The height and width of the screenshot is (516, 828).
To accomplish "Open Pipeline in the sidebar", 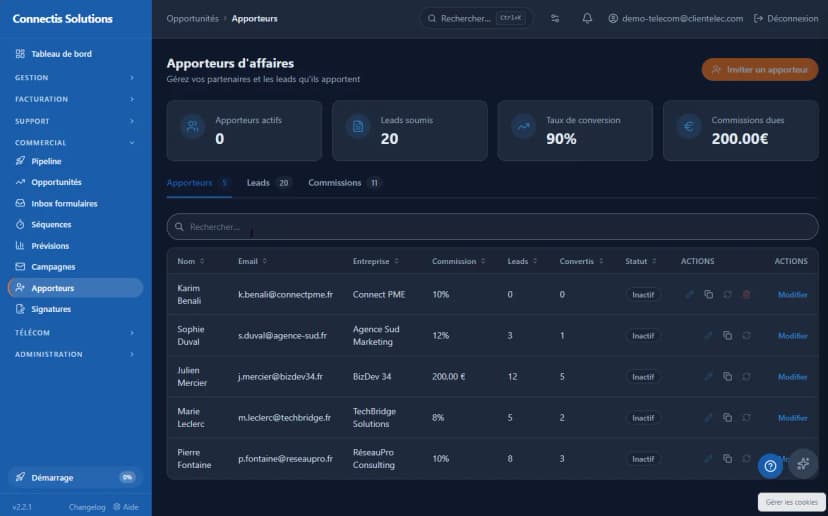I will pyautogui.click(x=76, y=161).
